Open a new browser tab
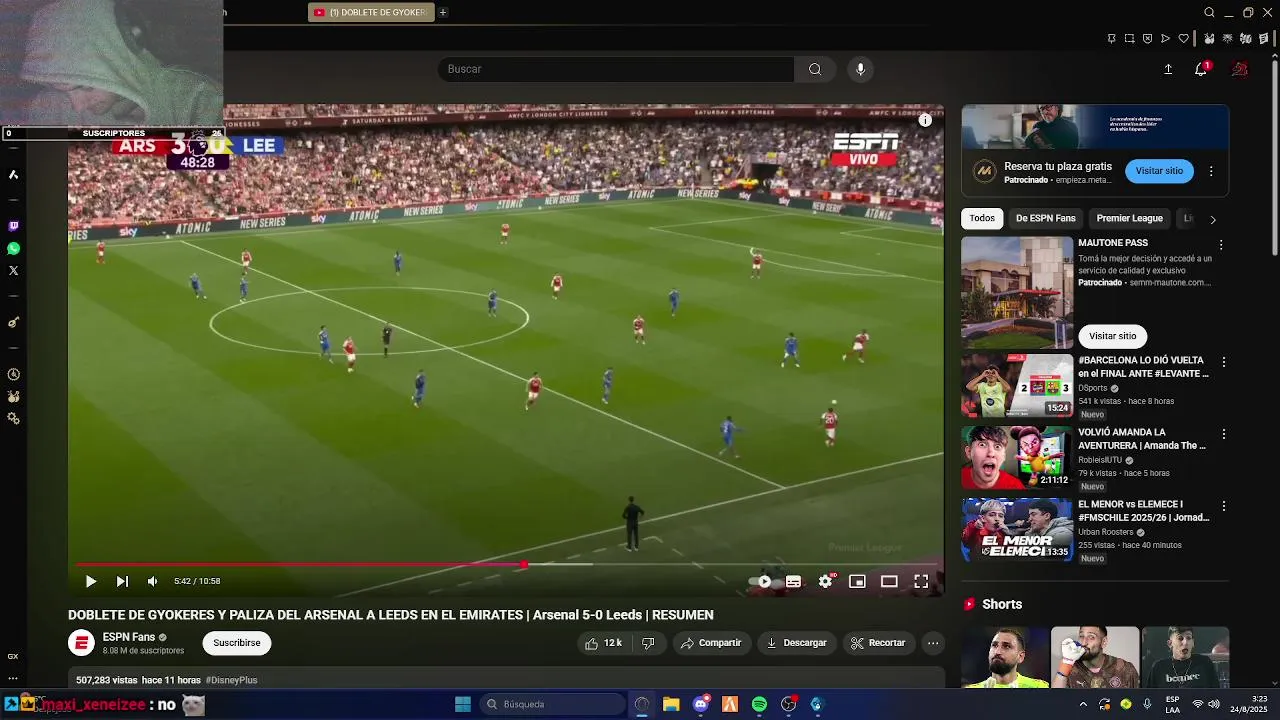The width and height of the screenshot is (1280, 720). tap(443, 12)
